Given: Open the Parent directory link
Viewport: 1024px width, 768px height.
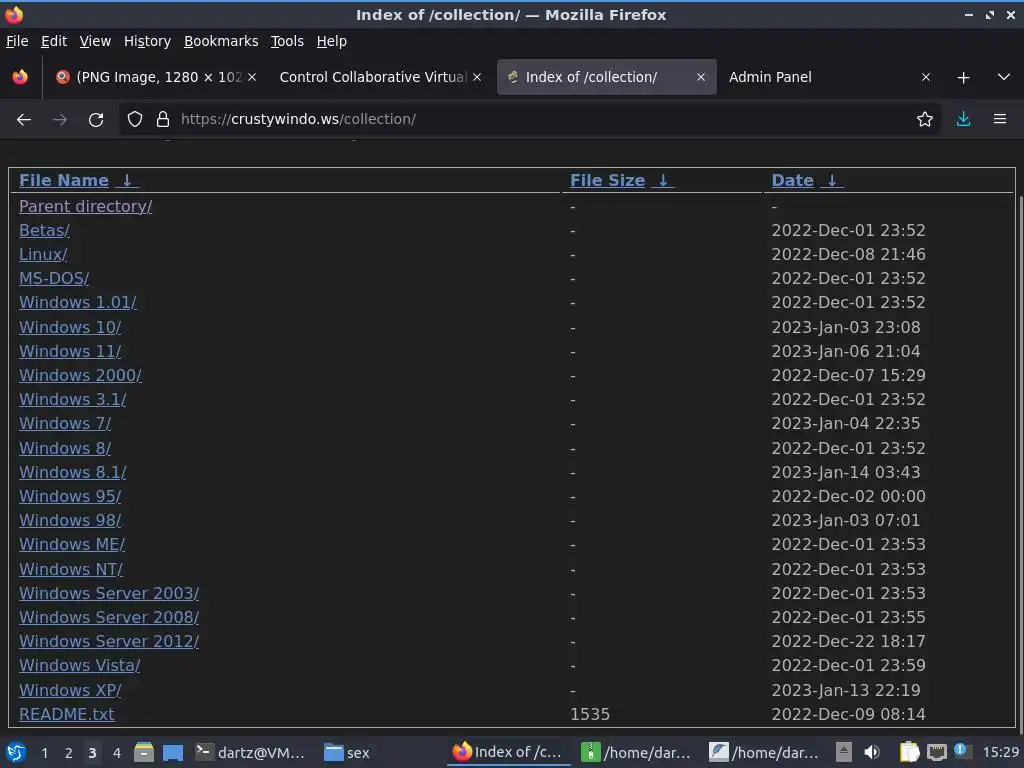Looking at the screenshot, I should [x=86, y=206].
